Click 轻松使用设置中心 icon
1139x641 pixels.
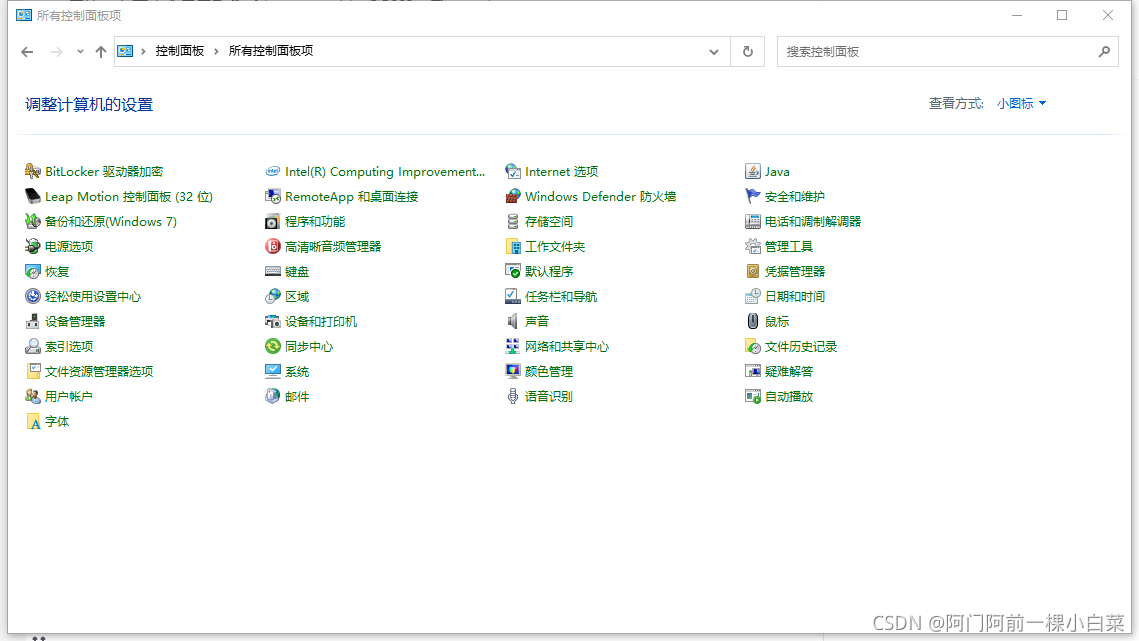coord(33,297)
